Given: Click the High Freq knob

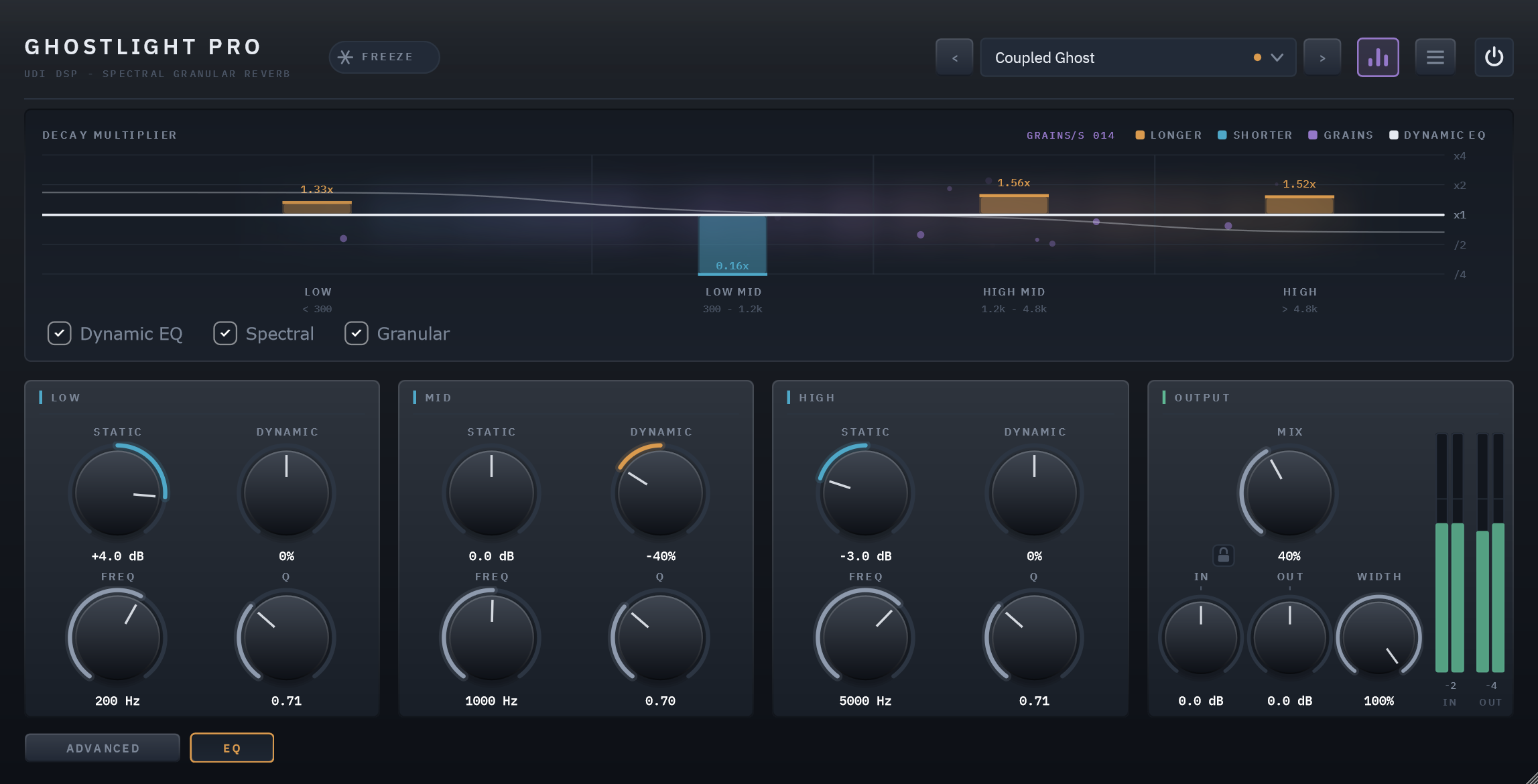Looking at the screenshot, I should tap(865, 637).
